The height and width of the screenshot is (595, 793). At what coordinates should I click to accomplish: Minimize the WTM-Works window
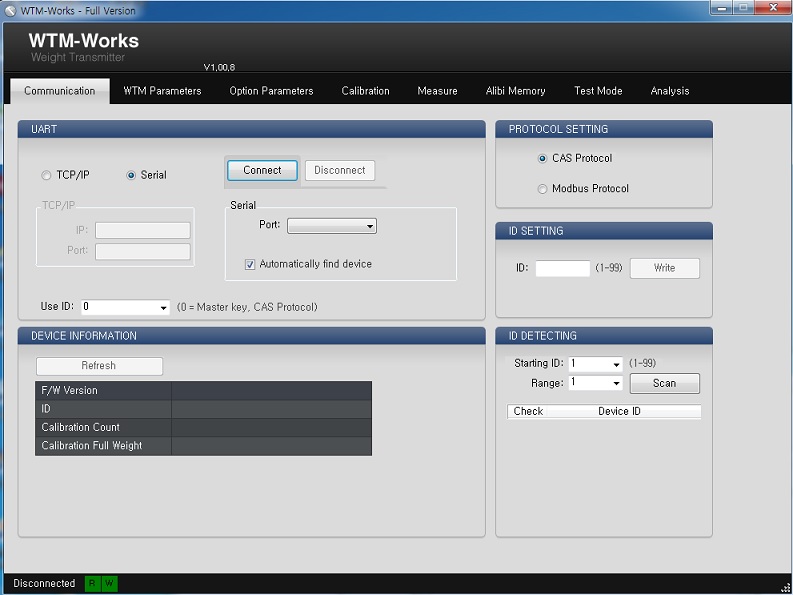coord(722,8)
